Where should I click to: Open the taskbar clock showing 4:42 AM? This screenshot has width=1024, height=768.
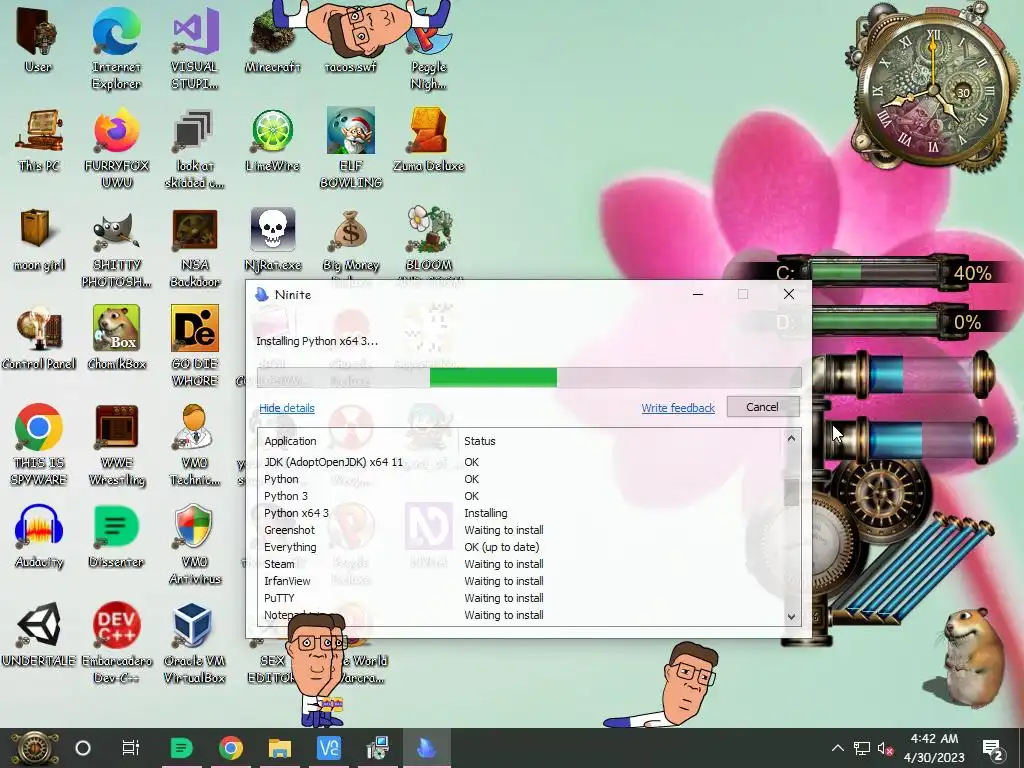coord(934,748)
